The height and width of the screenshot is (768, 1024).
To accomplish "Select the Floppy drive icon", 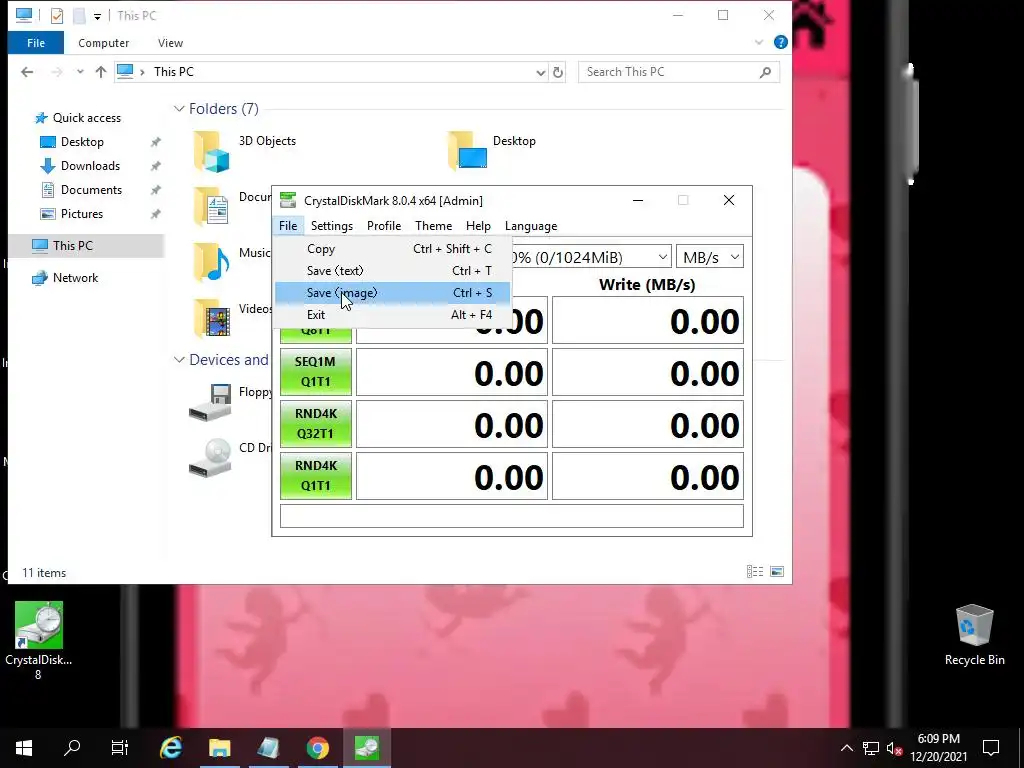I will (210, 402).
